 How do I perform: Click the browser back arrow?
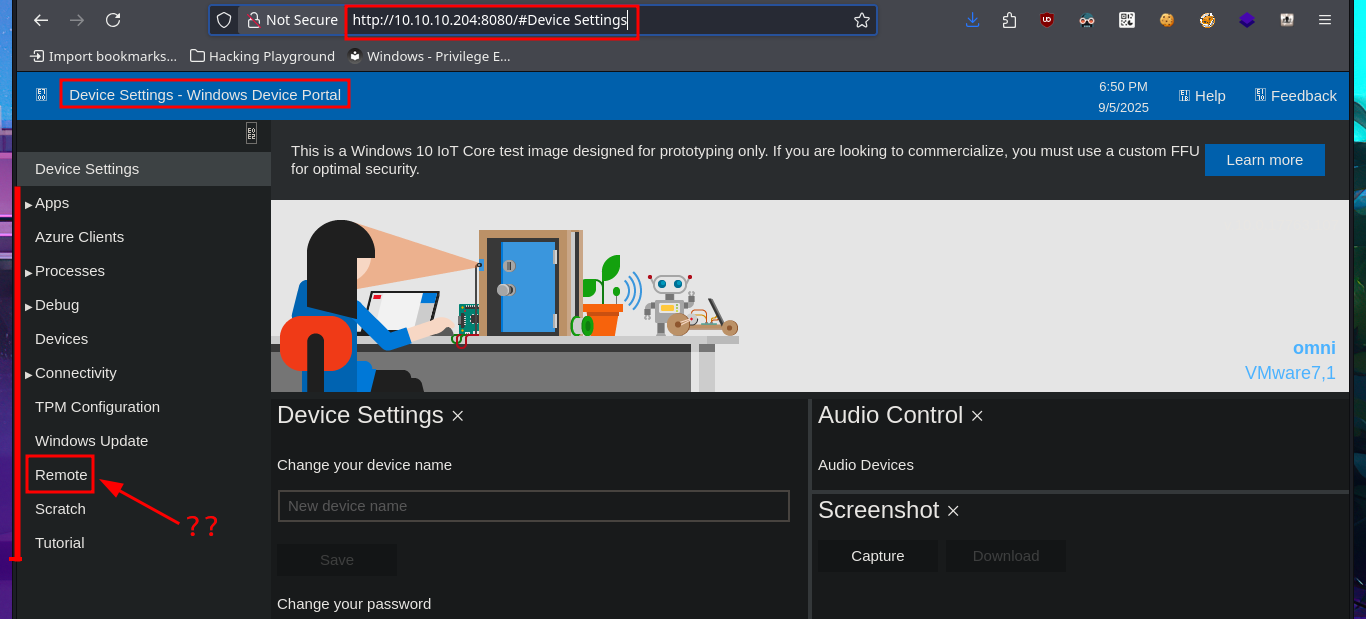click(41, 20)
